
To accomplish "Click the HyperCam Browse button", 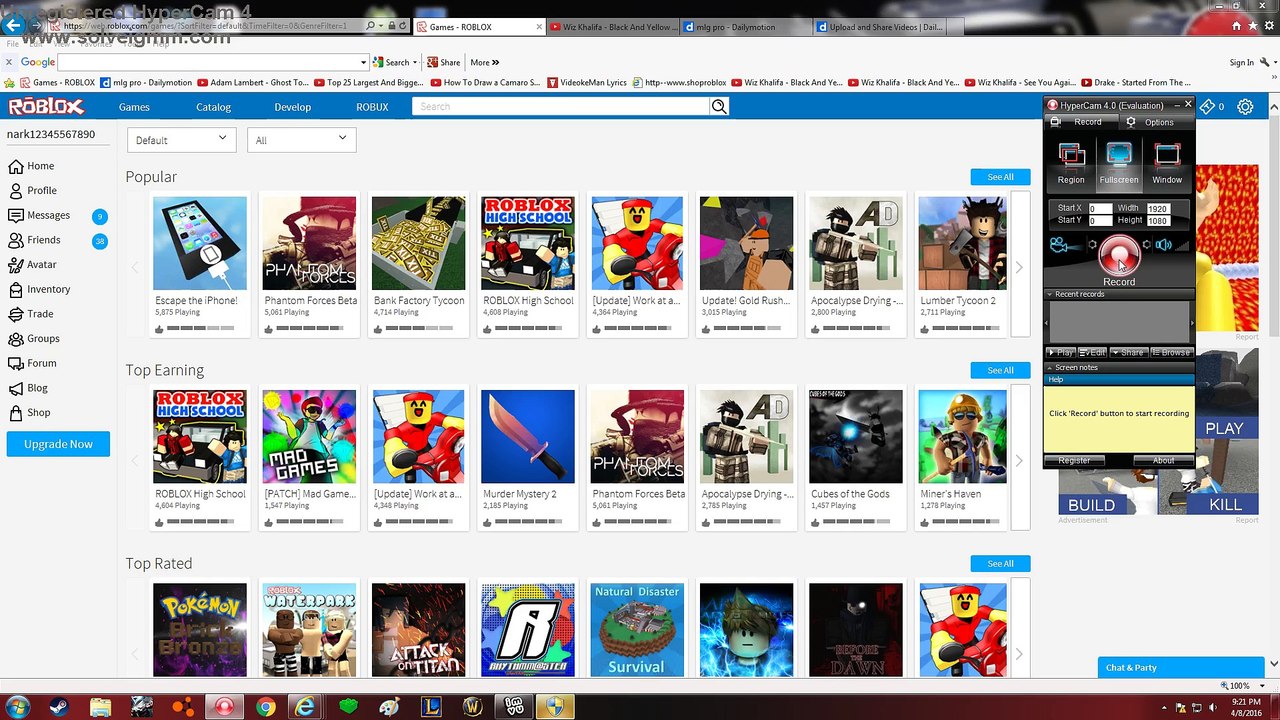I will (x=1171, y=352).
